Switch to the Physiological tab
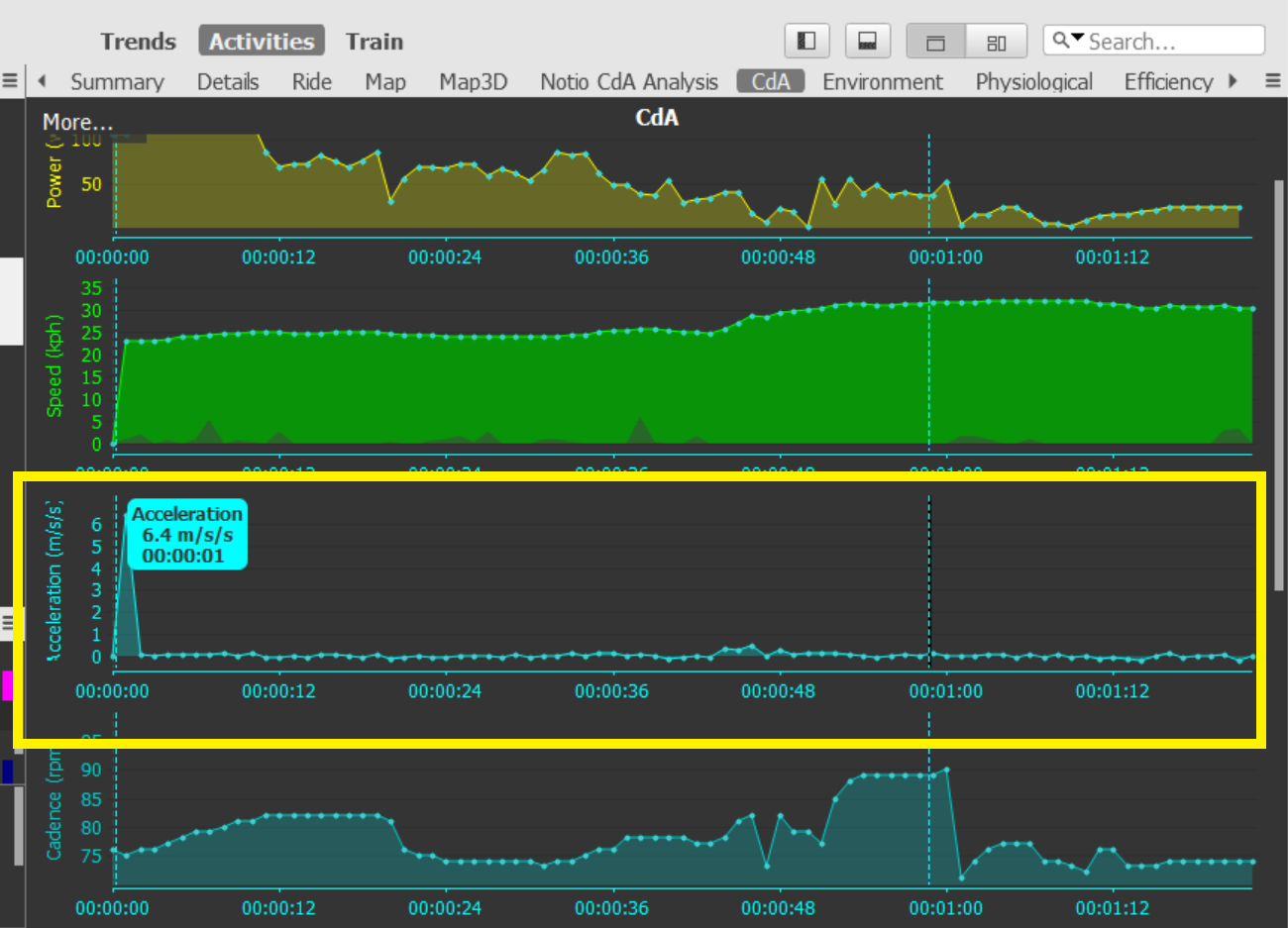 1033,82
